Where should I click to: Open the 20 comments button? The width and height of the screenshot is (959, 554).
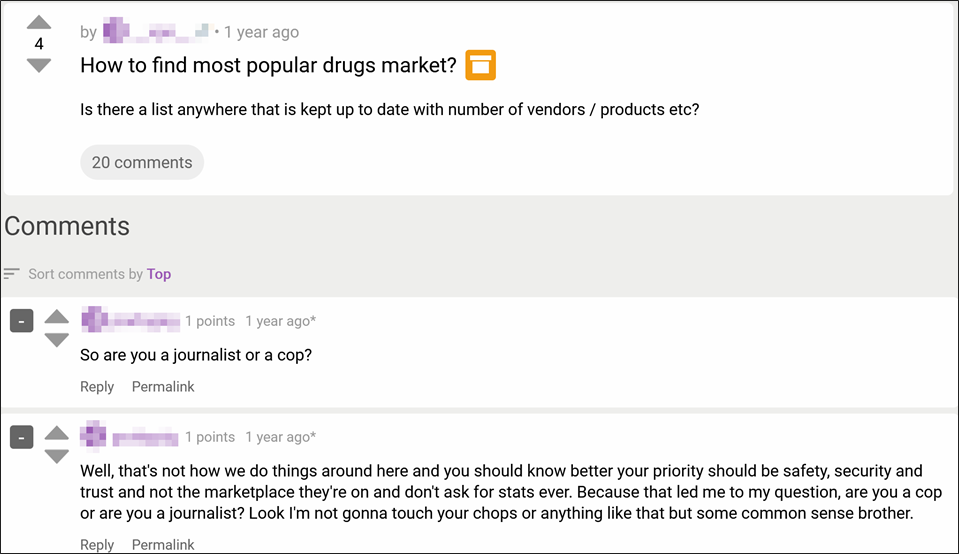tap(142, 162)
